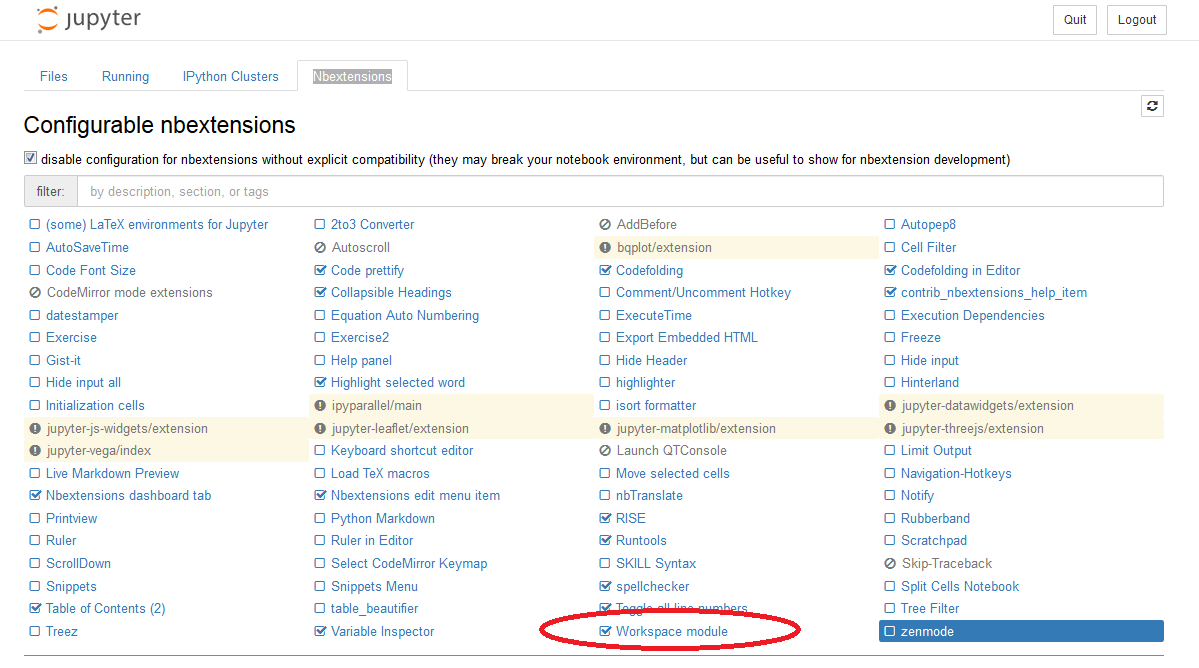Enable the Autopep8 checkbox
Image resolution: width=1199 pixels, height=668 pixels.
click(x=889, y=225)
